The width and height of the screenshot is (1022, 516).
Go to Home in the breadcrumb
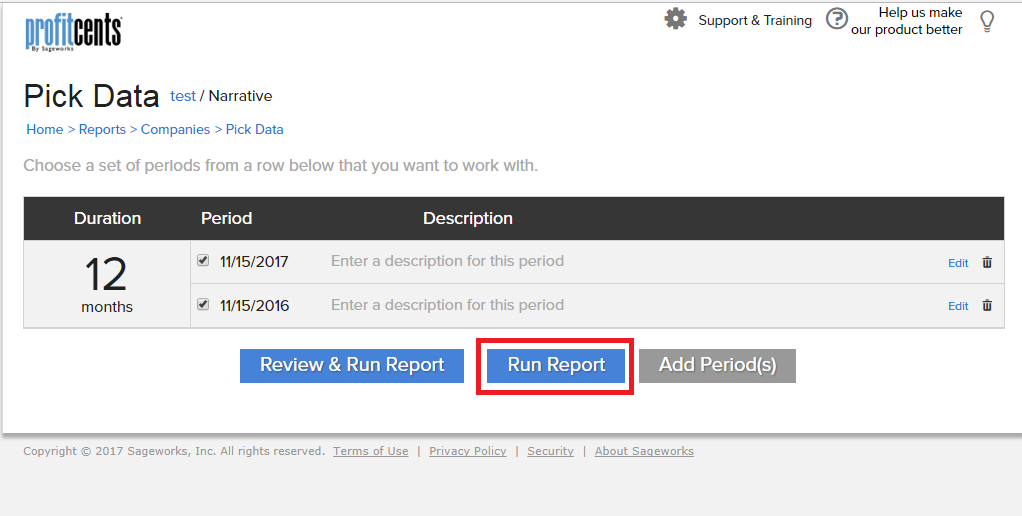(x=44, y=129)
